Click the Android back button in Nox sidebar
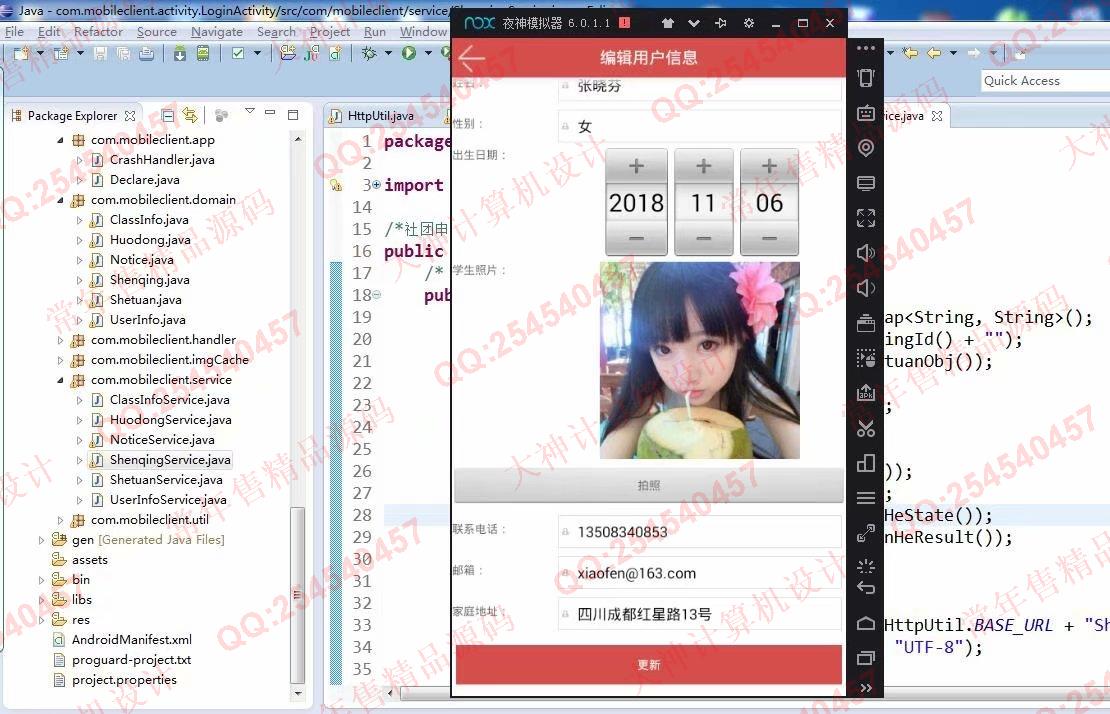 pyautogui.click(x=866, y=587)
